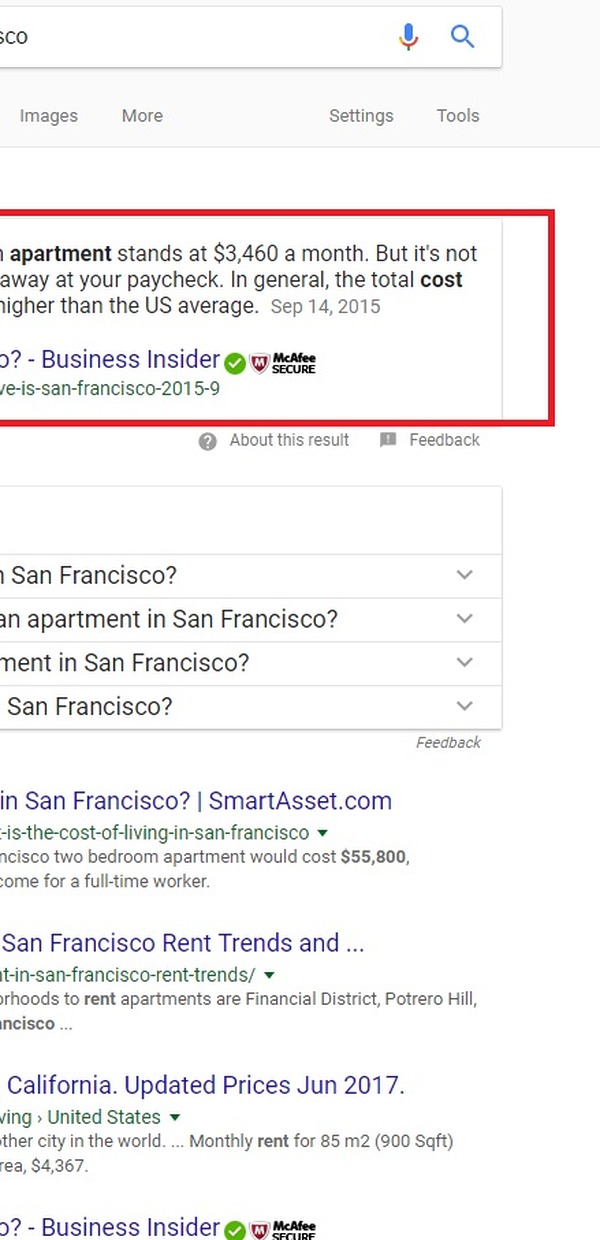Click in the search input field
This screenshot has height=1240, width=600.
tap(190, 37)
